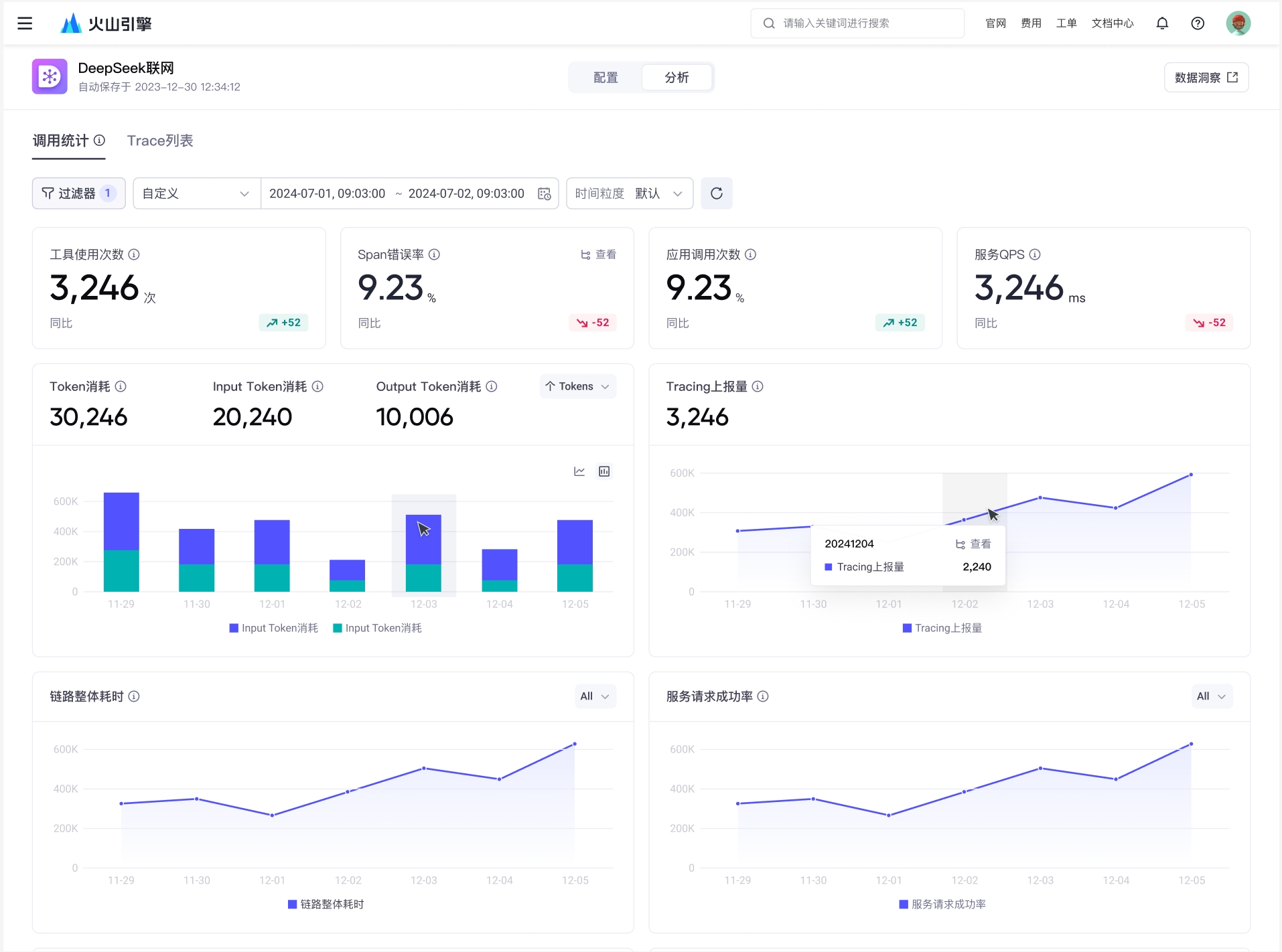Open the calendar date picker icon
Screen dimensions: 1282x952
544,193
